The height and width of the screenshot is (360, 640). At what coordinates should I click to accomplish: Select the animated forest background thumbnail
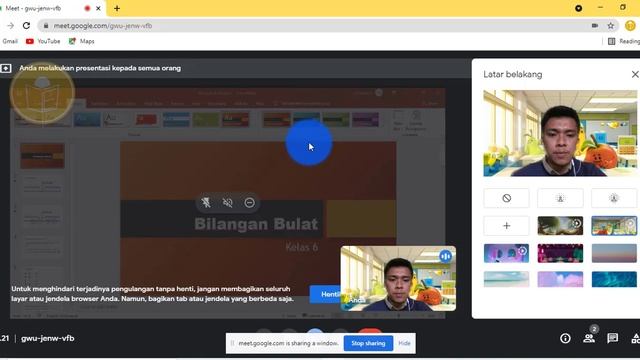pos(560,226)
